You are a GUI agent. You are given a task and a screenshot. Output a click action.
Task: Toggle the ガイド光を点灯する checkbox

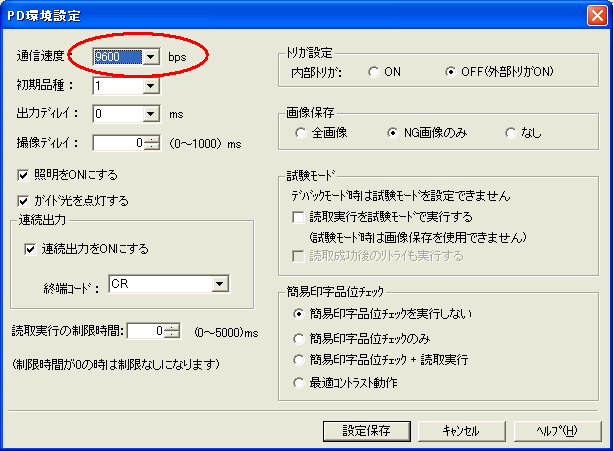pos(23,201)
